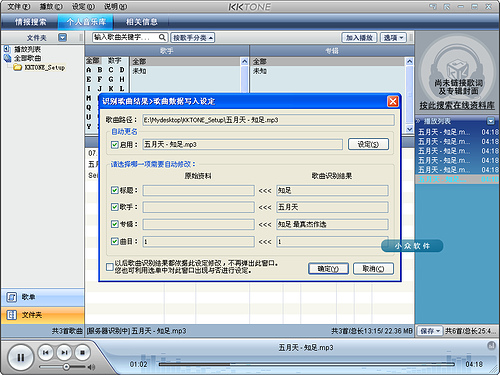Open the 说明(H) menu
Viewport: 500px width, 375px height.
pyautogui.click(x=115, y=7)
